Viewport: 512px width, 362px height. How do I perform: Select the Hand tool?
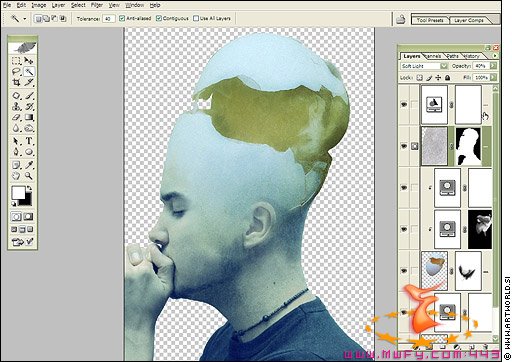16,176
